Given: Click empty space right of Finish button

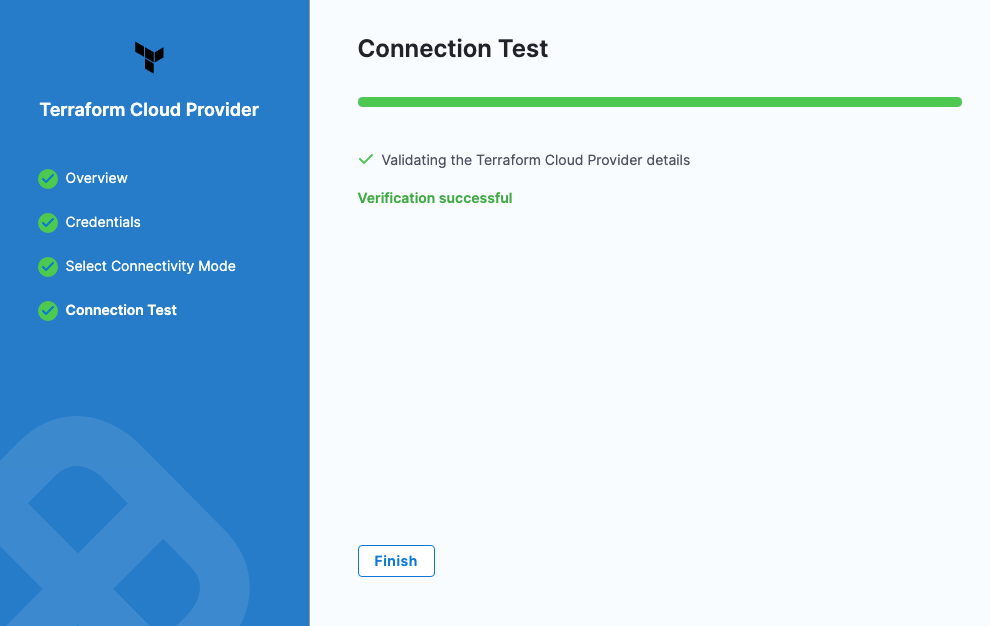Looking at the screenshot, I should tap(700, 561).
